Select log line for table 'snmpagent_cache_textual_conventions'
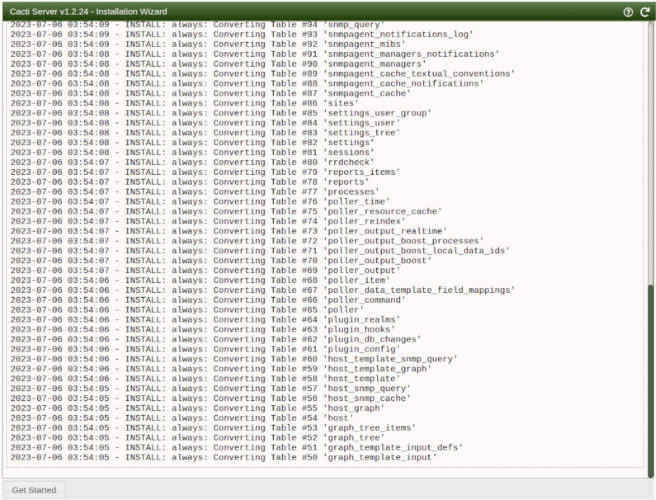The height and width of the screenshot is (500, 656). coord(263,74)
